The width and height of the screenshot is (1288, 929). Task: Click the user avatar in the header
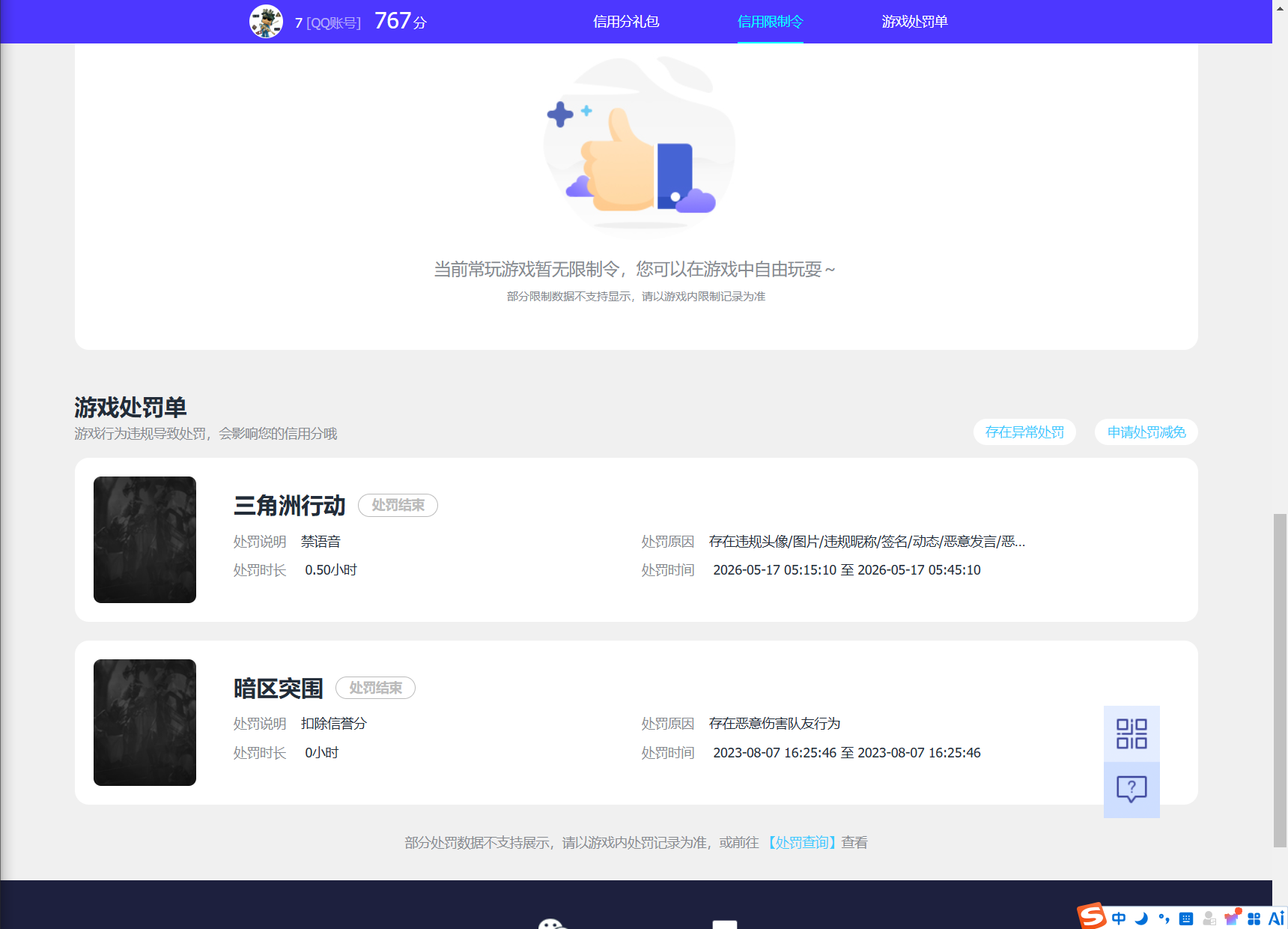tap(266, 21)
